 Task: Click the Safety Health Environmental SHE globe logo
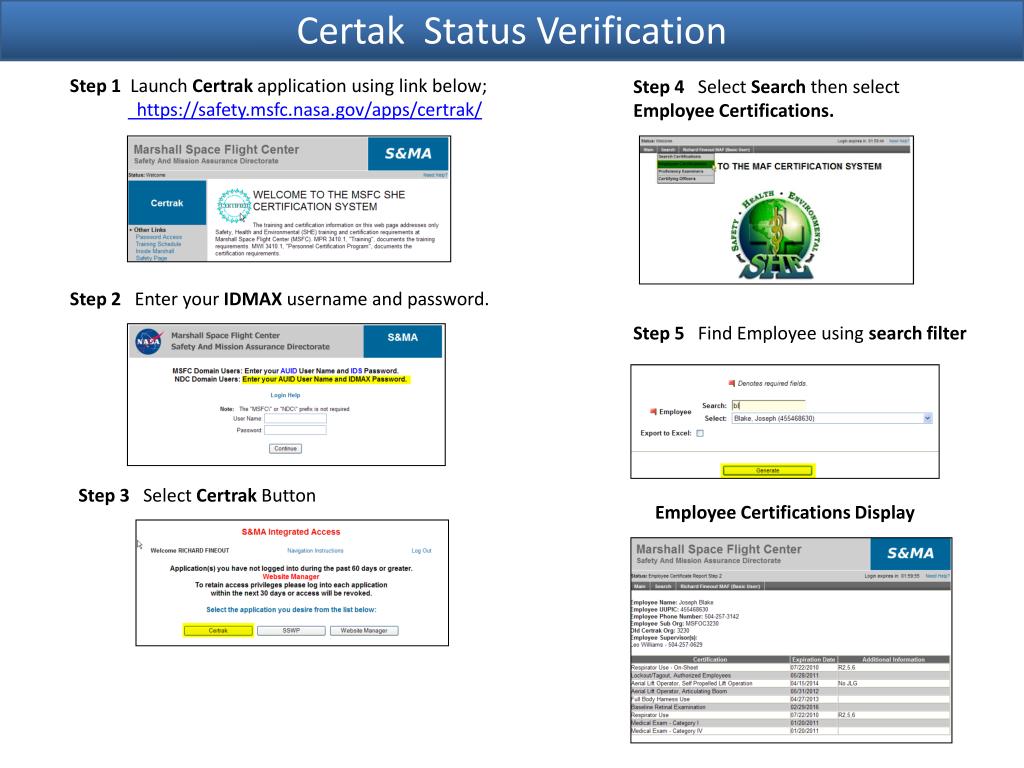[x=776, y=235]
